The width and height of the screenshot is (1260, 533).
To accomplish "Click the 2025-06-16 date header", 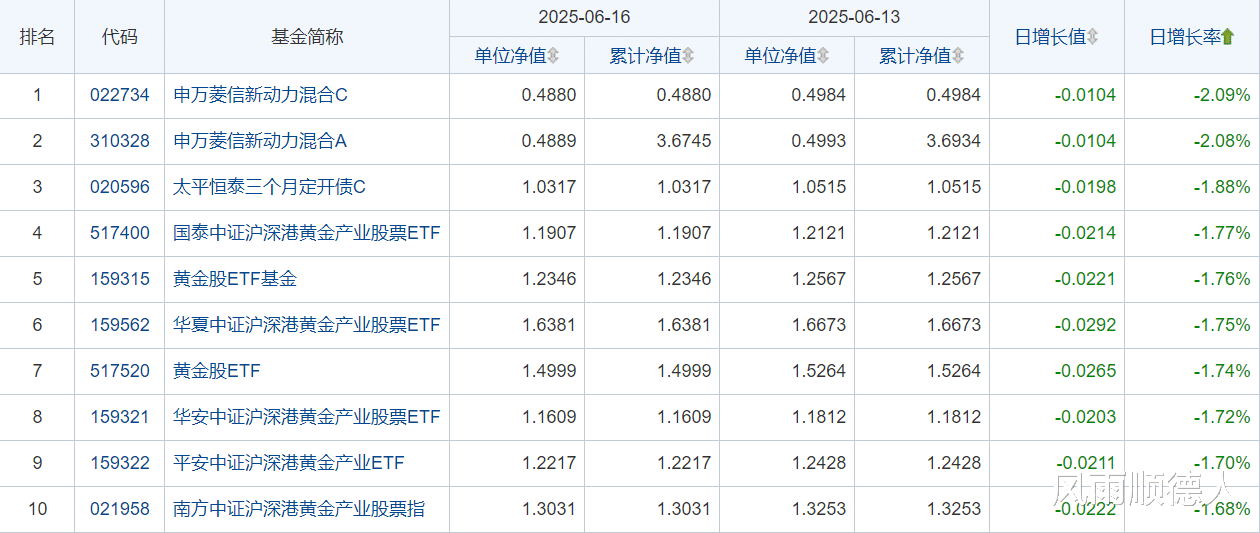I will (x=585, y=18).
